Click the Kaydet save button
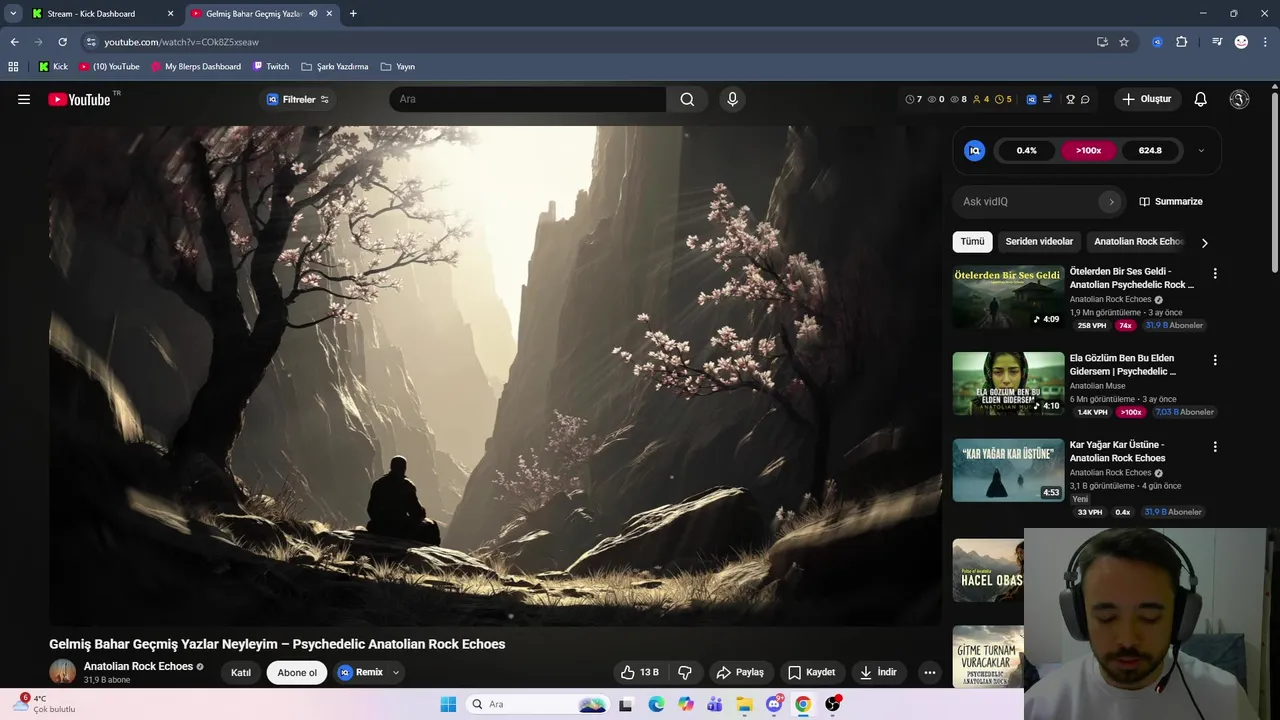This screenshot has height=720, width=1280. click(811, 672)
